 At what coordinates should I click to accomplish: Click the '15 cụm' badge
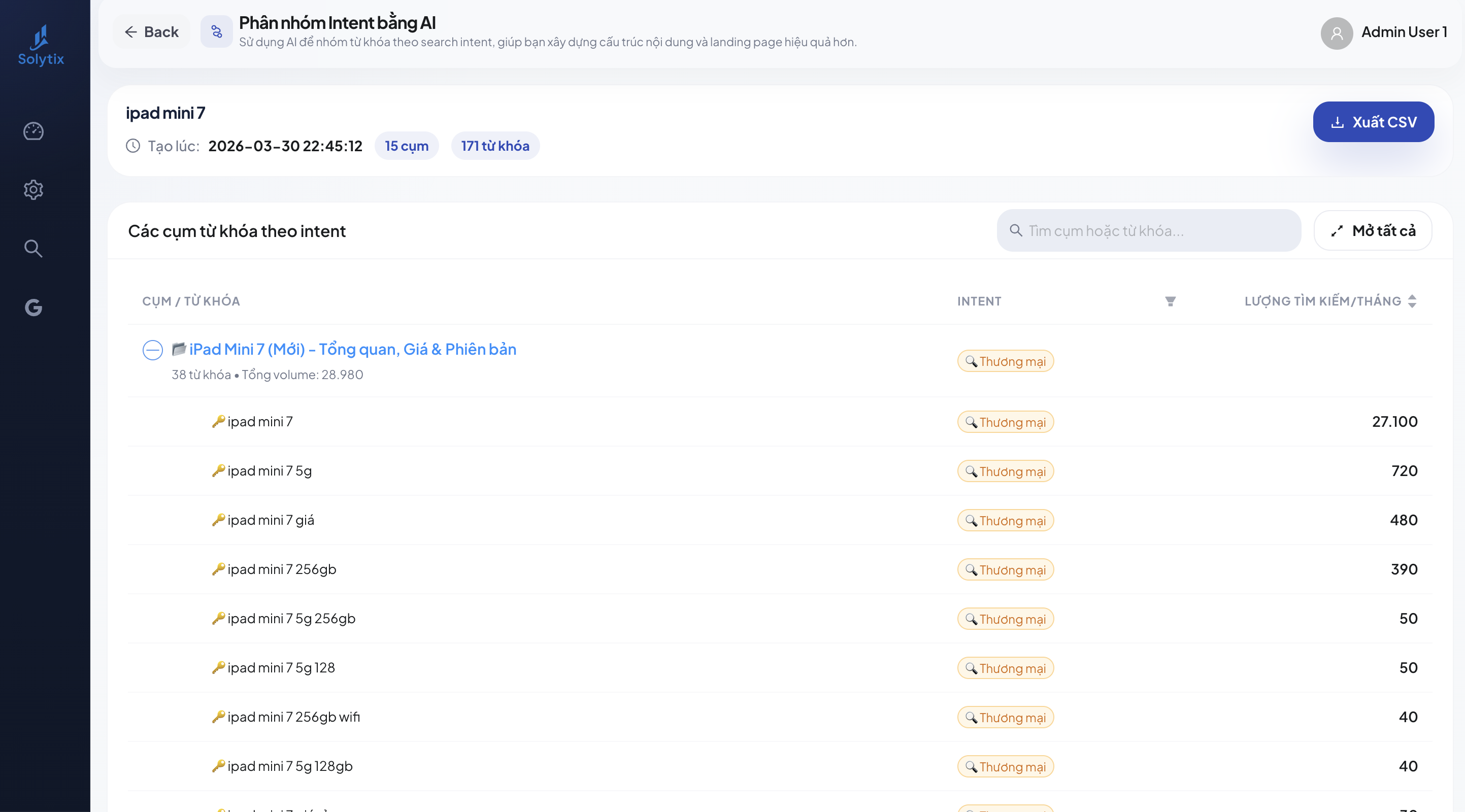[407, 146]
